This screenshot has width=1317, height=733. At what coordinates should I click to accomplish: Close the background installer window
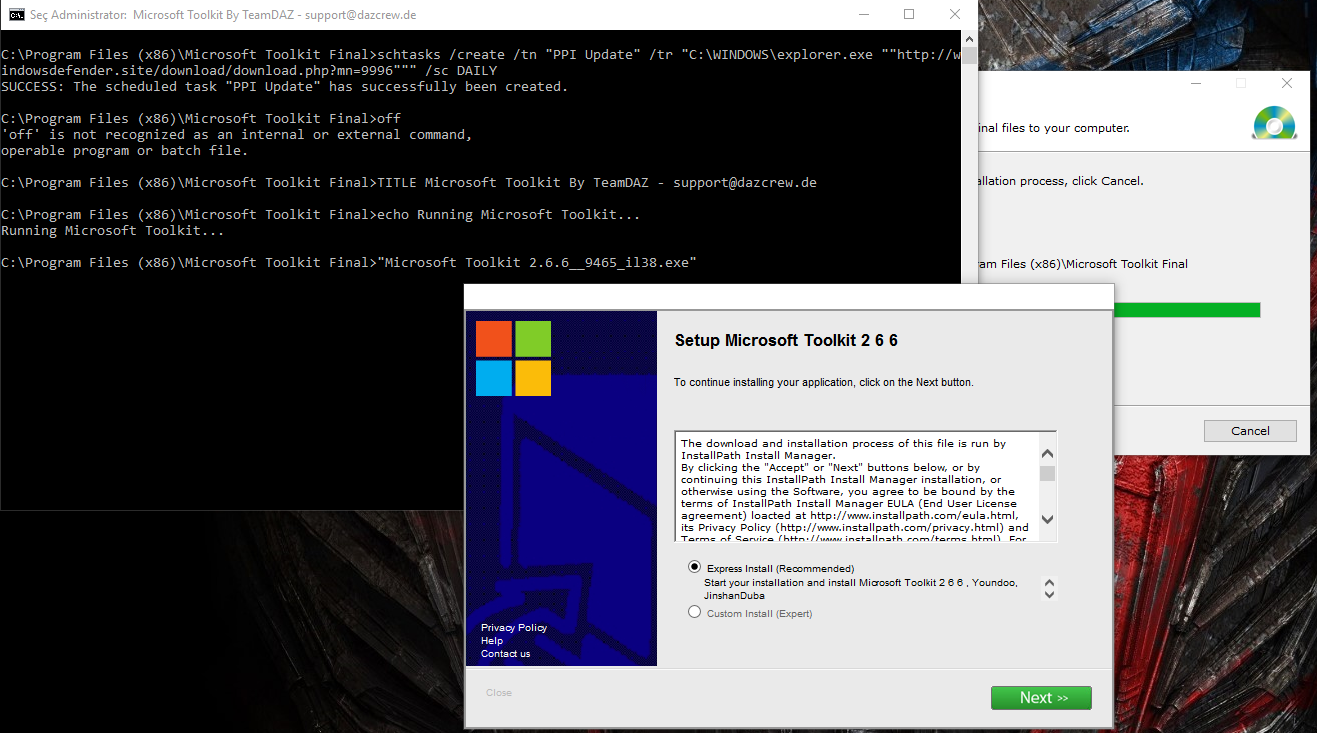click(1287, 83)
